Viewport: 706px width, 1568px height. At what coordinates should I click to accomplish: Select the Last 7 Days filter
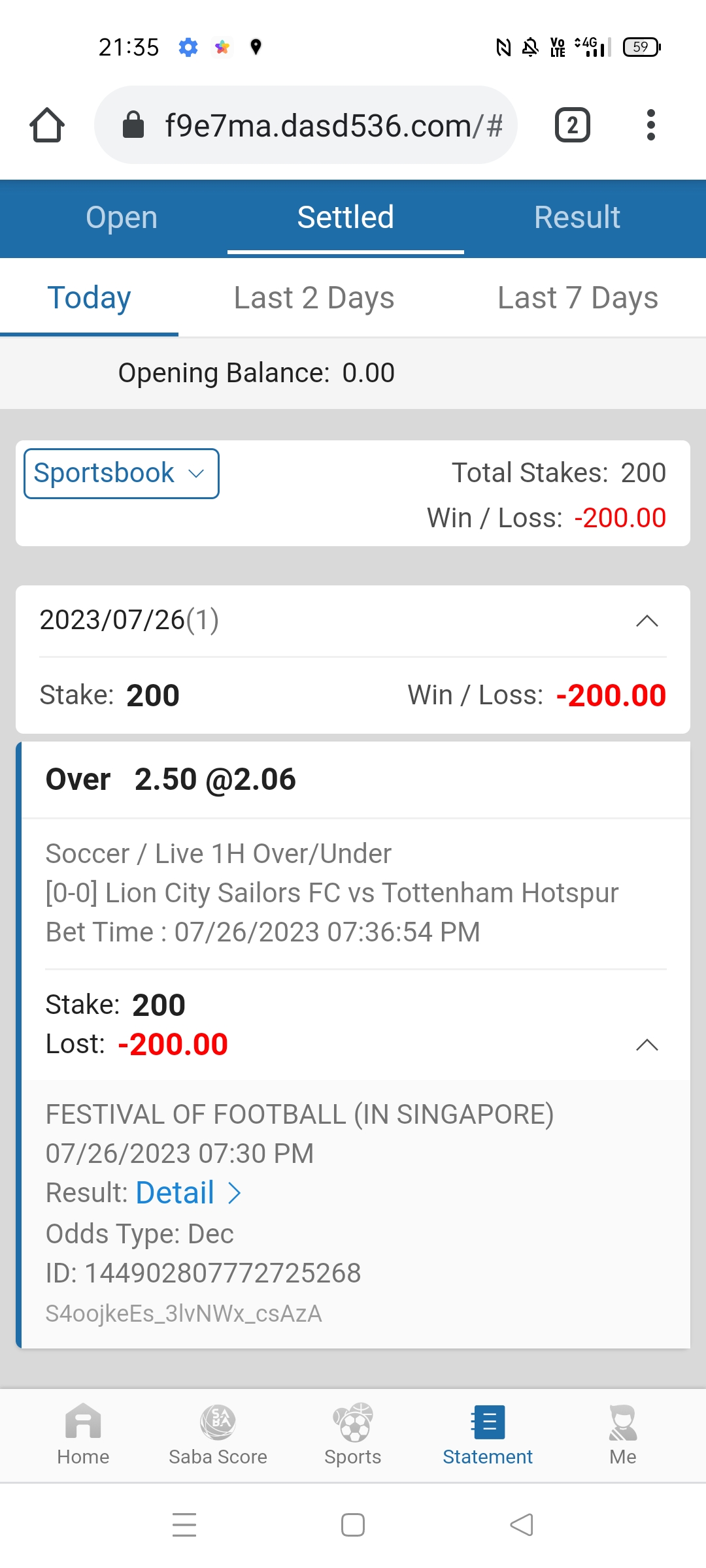point(578,298)
